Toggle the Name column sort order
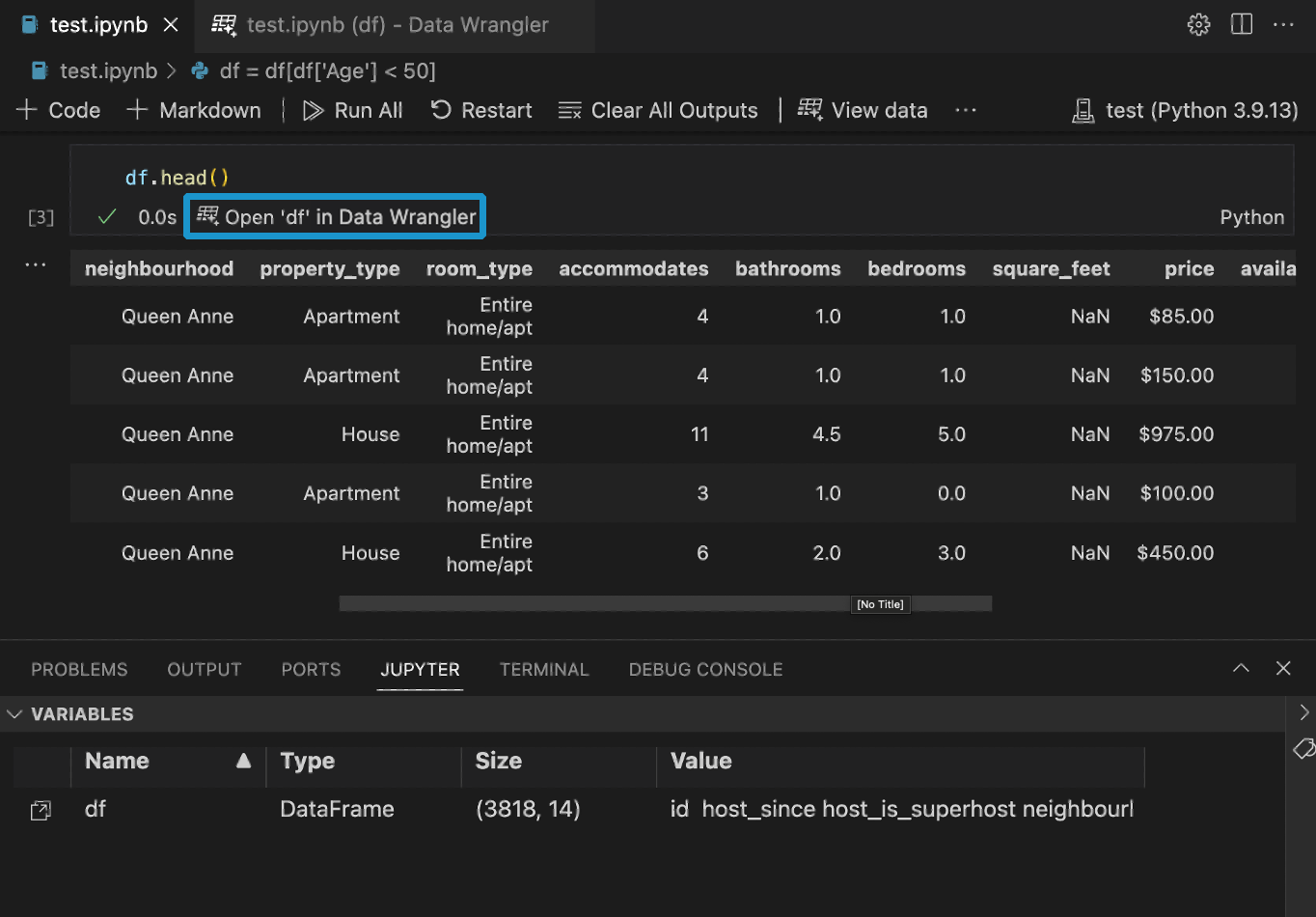This screenshot has height=917, width=1316. click(x=167, y=761)
